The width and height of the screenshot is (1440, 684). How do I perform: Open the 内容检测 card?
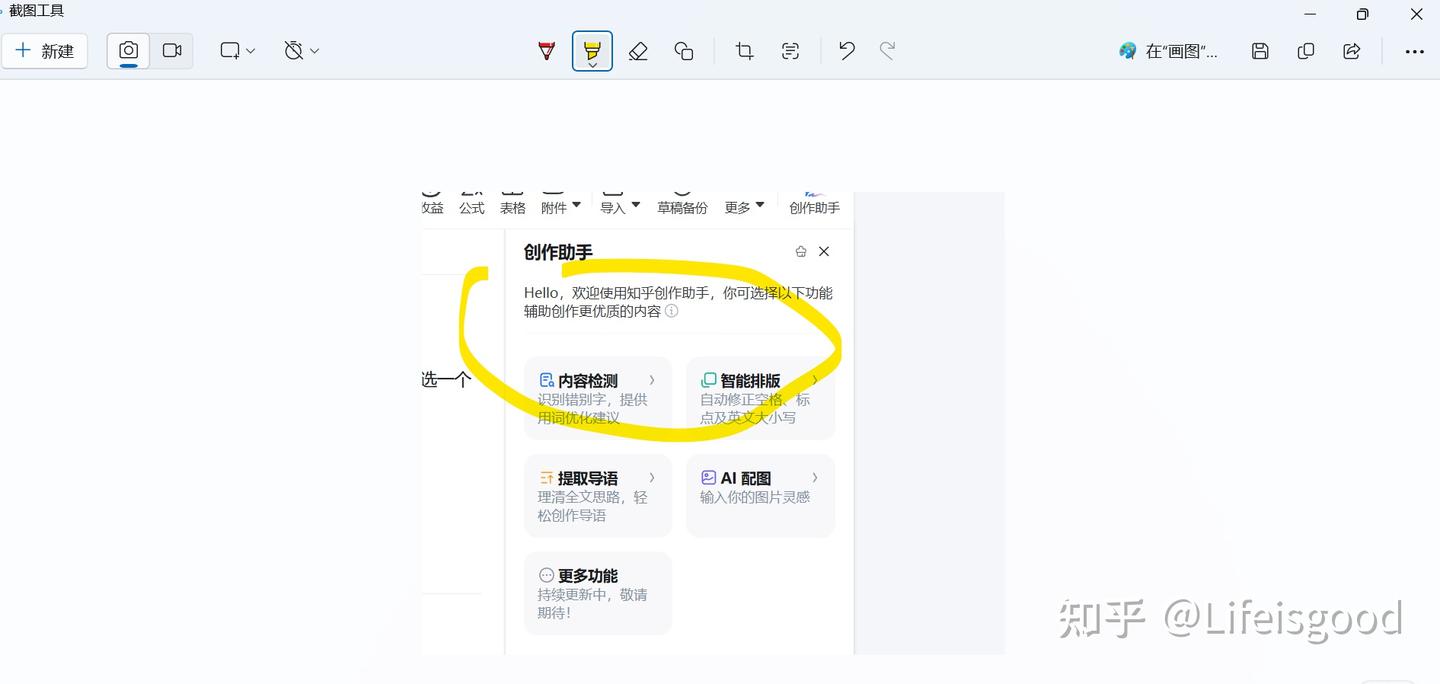pyautogui.click(x=598, y=398)
